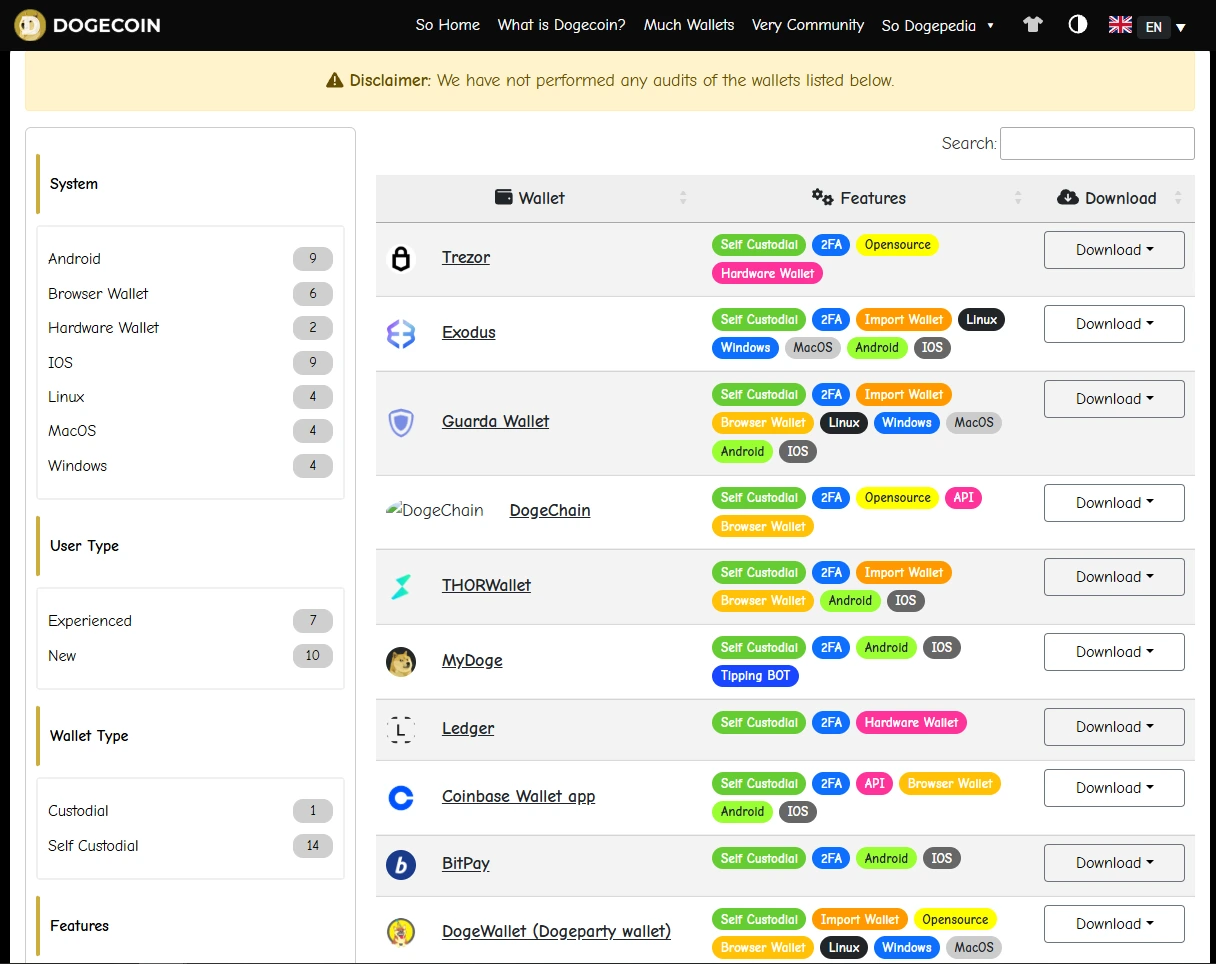Select the THORWallet lightning logo

click(x=401, y=586)
